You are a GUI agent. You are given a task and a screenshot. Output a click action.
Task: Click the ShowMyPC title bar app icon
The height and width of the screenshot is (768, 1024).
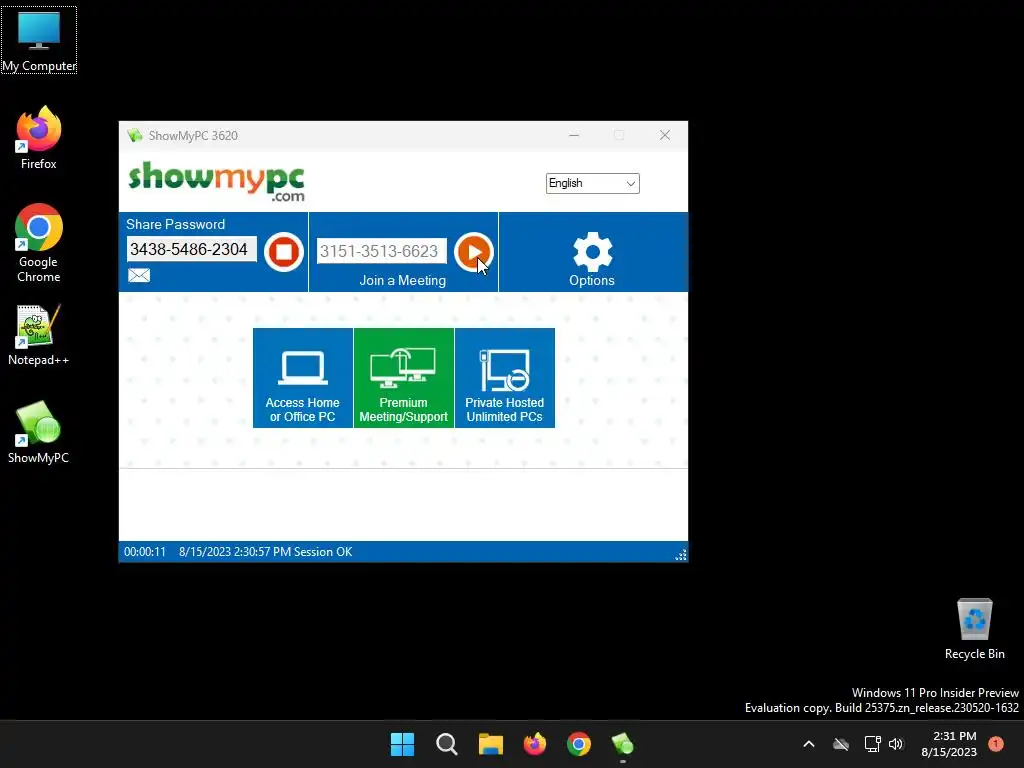point(135,135)
